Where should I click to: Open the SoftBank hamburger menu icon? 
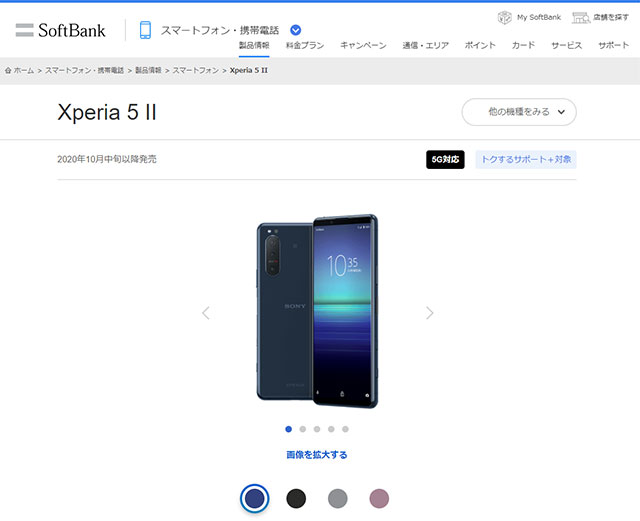(x=24, y=30)
